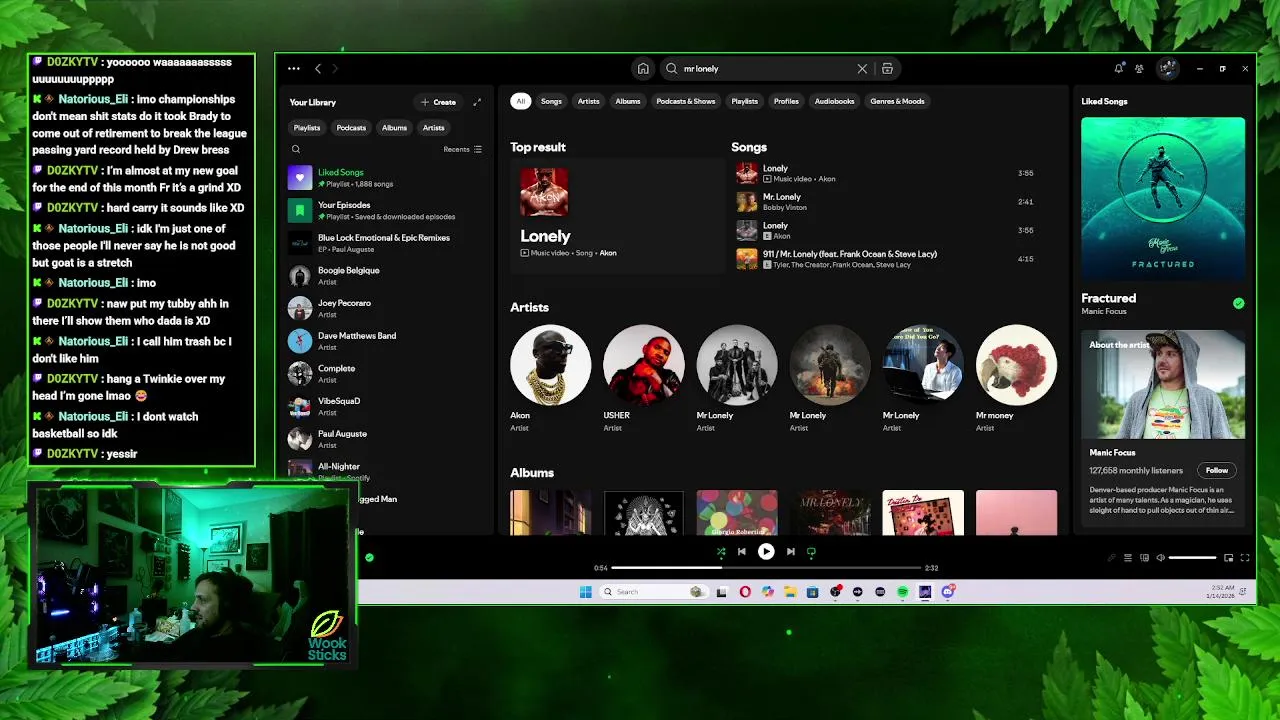Seek within the song progress bar
The width and height of the screenshot is (1280, 720).
pyautogui.click(x=765, y=568)
